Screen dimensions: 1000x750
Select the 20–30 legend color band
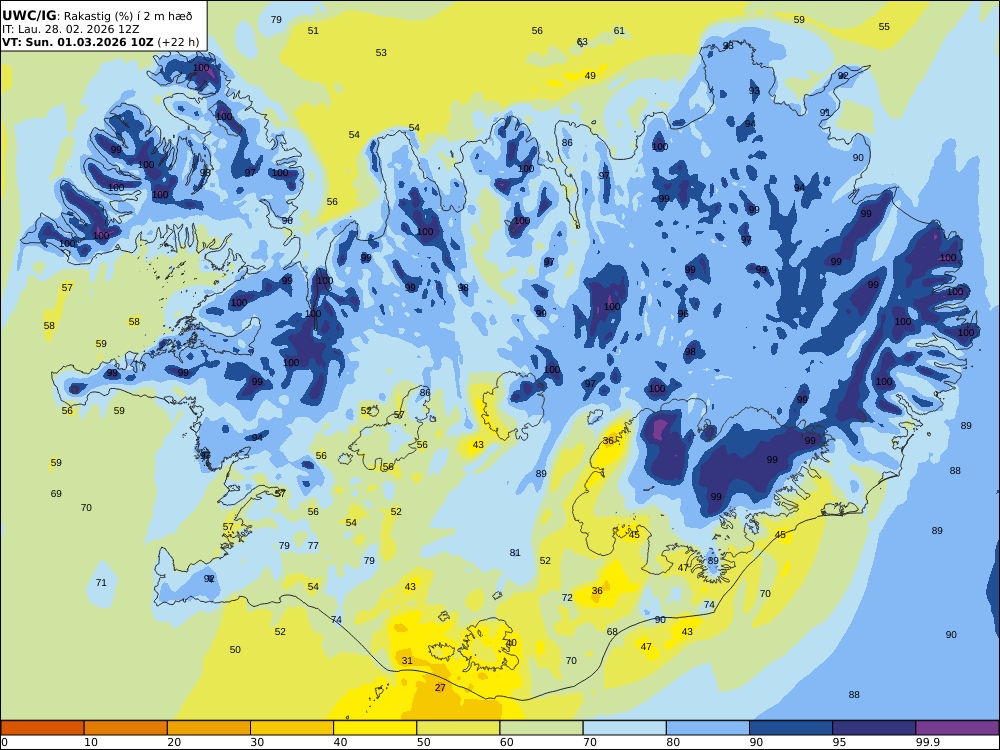pos(209,728)
